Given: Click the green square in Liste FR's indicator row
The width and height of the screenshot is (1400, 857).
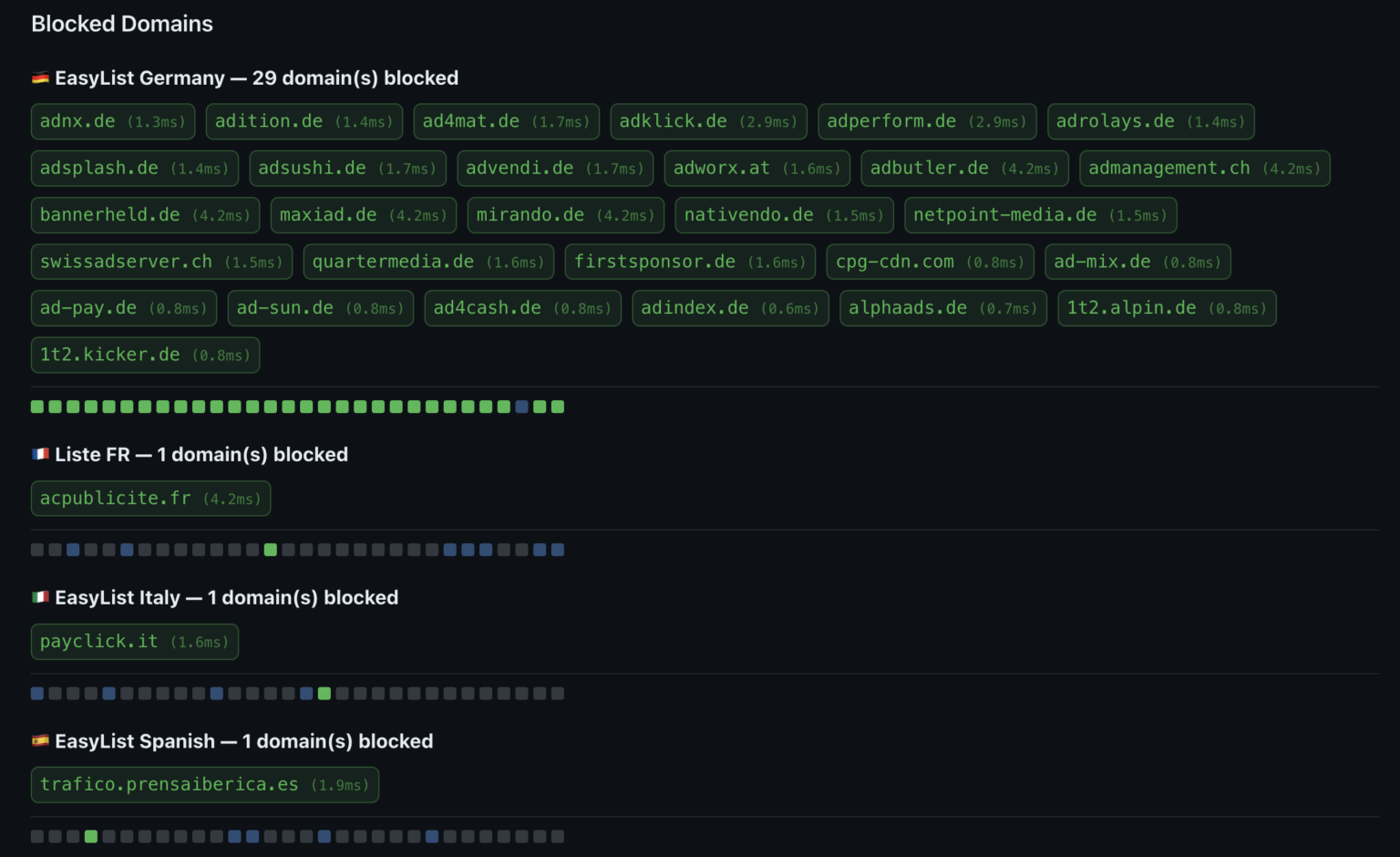Looking at the screenshot, I should 271,550.
